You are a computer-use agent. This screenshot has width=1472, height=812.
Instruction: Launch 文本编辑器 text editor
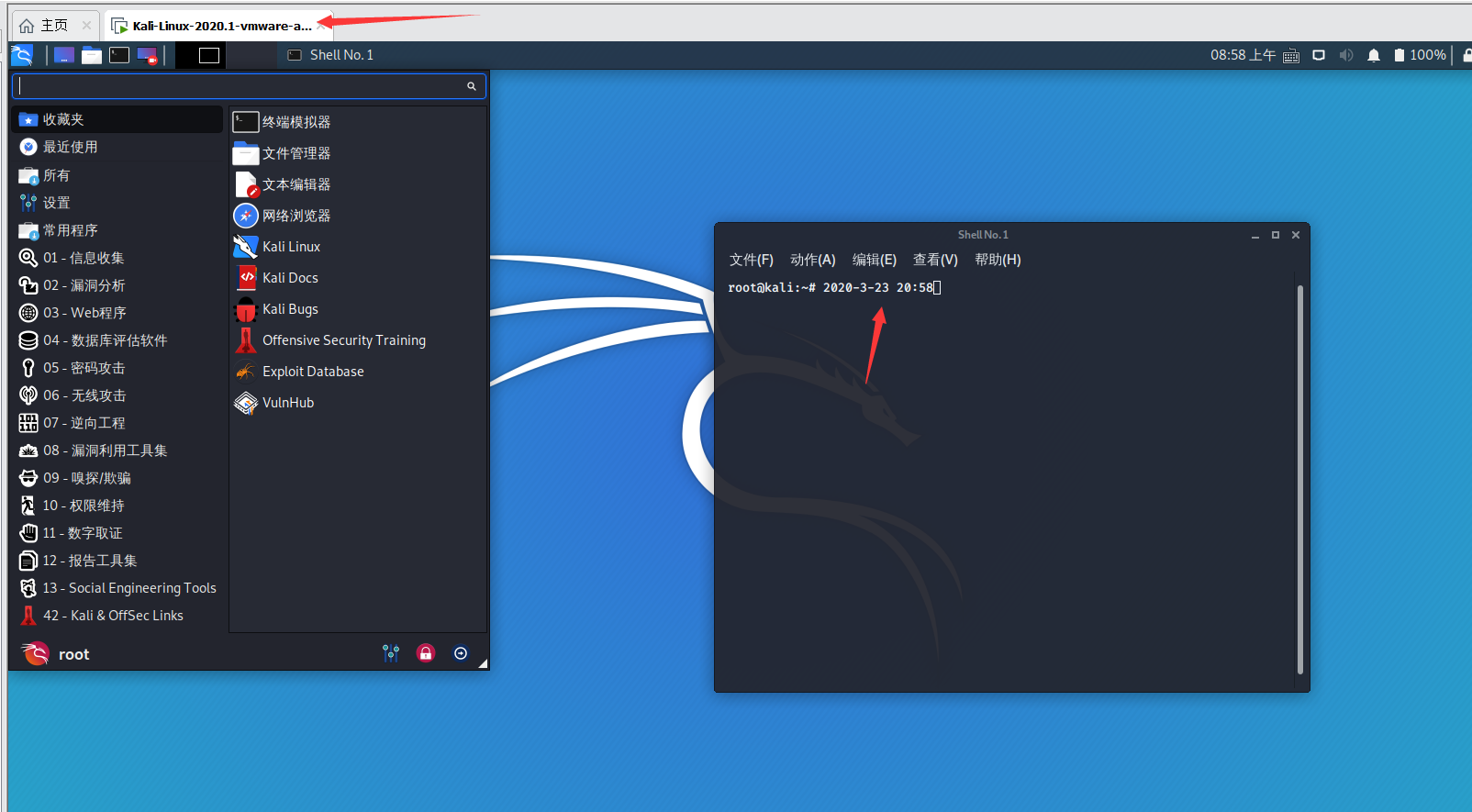[357, 184]
